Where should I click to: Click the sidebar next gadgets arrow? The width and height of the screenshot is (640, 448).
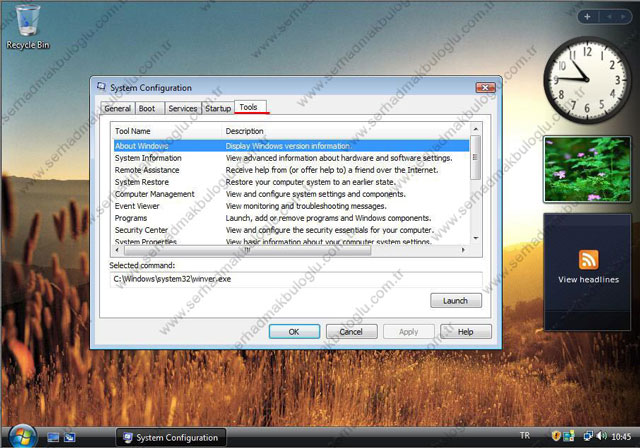tap(623, 17)
